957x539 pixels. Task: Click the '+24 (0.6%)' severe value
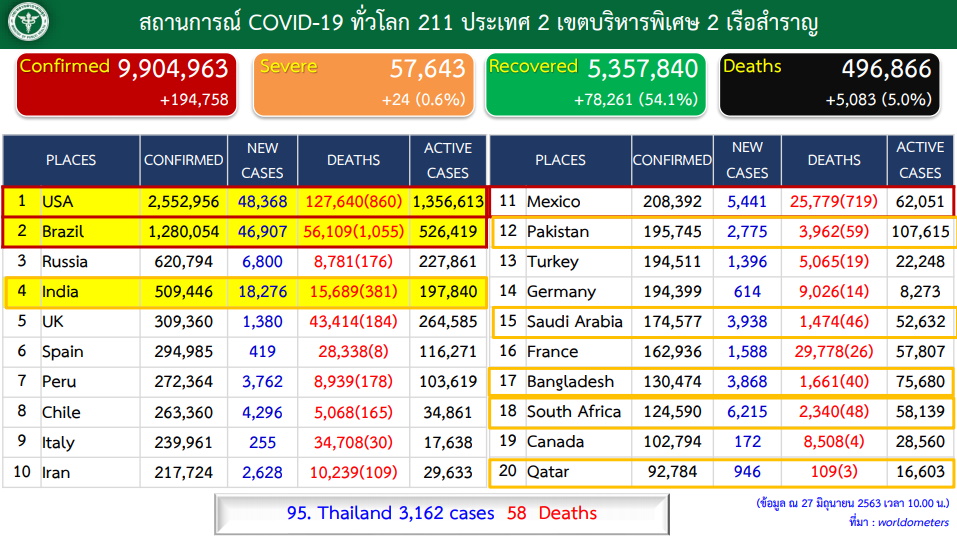coord(424,99)
